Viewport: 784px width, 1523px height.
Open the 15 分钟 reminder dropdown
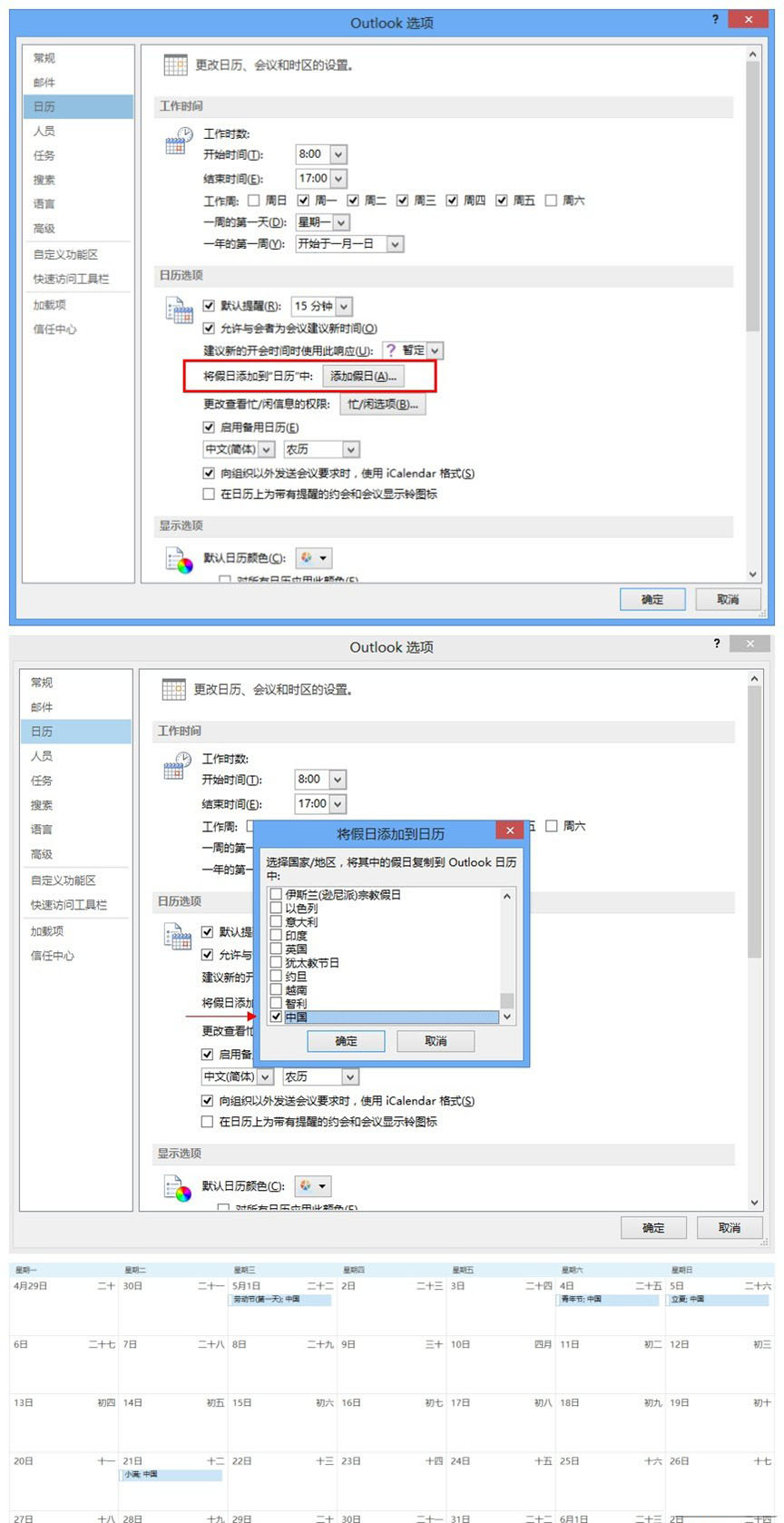(344, 307)
